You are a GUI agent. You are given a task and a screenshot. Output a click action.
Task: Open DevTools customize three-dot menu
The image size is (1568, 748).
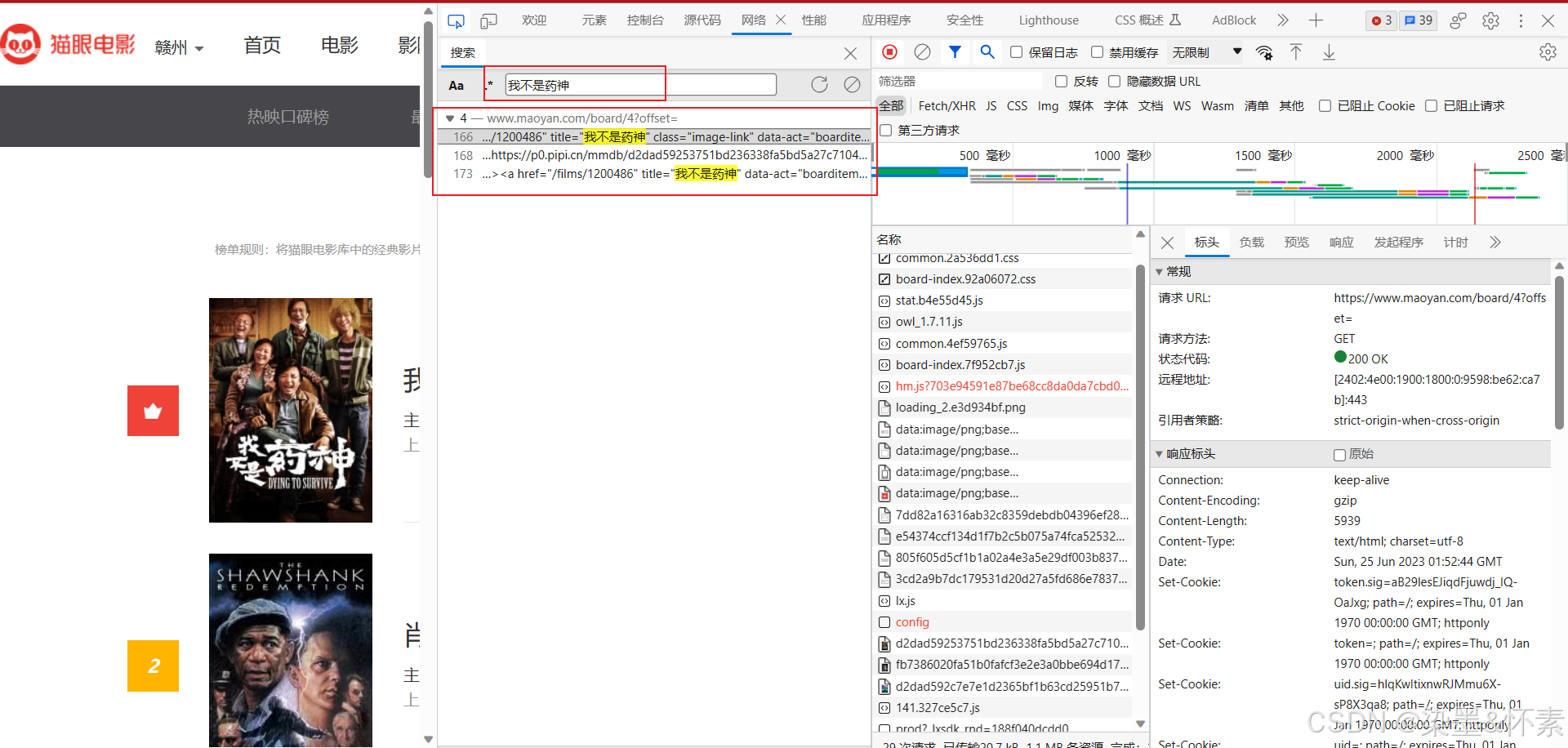[x=1521, y=20]
